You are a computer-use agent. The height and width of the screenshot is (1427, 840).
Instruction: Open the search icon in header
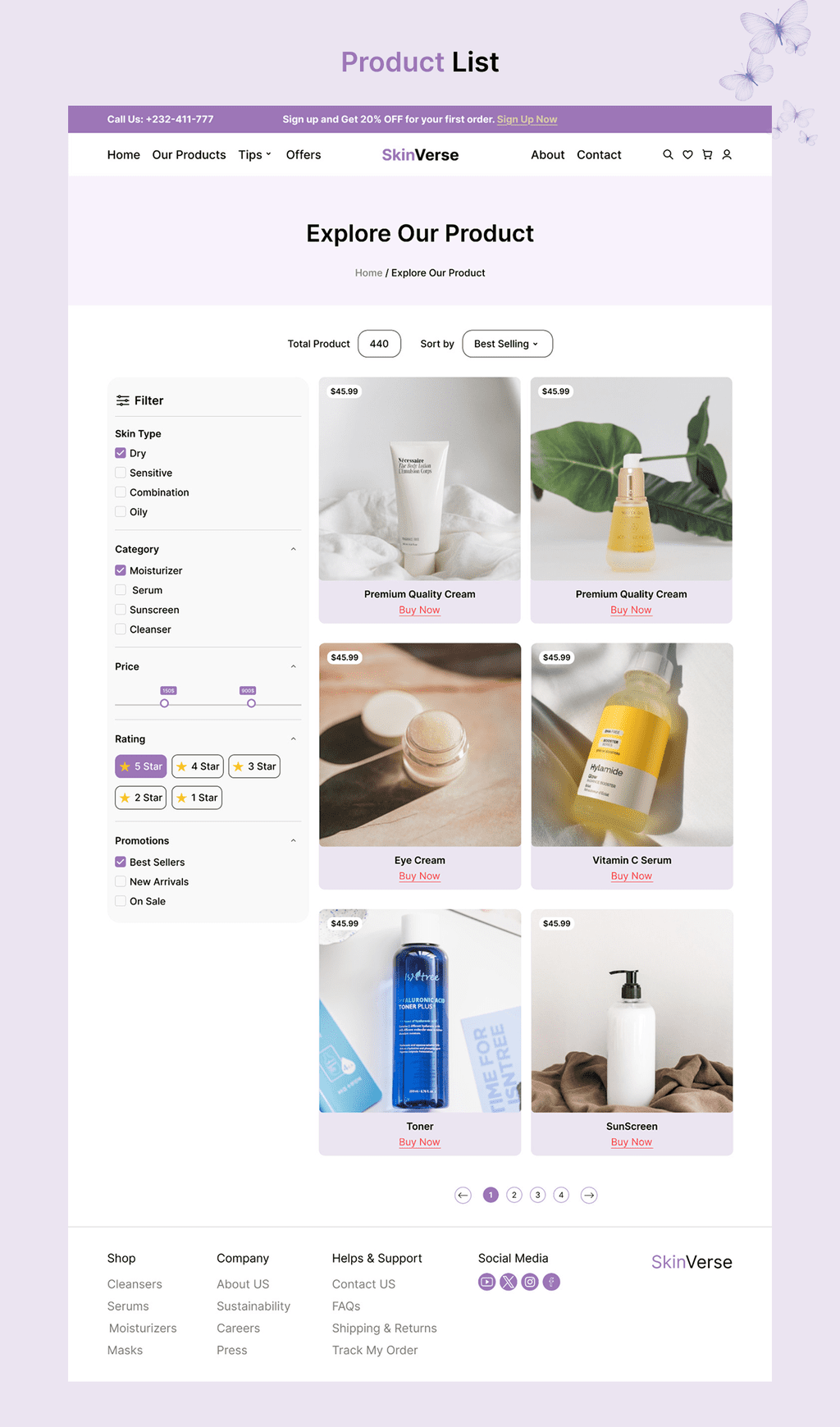pyautogui.click(x=668, y=154)
